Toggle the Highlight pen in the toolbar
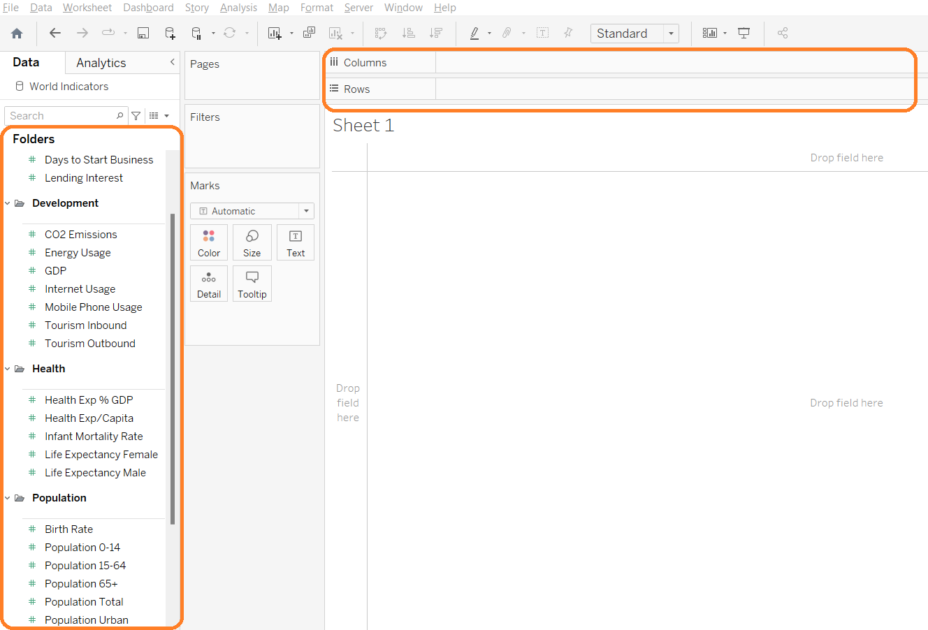 [x=472, y=33]
